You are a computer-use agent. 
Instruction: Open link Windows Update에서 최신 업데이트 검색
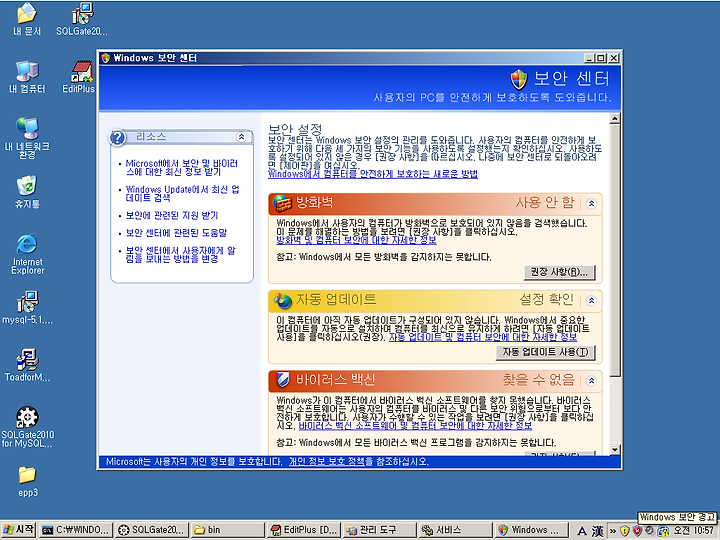click(x=182, y=193)
